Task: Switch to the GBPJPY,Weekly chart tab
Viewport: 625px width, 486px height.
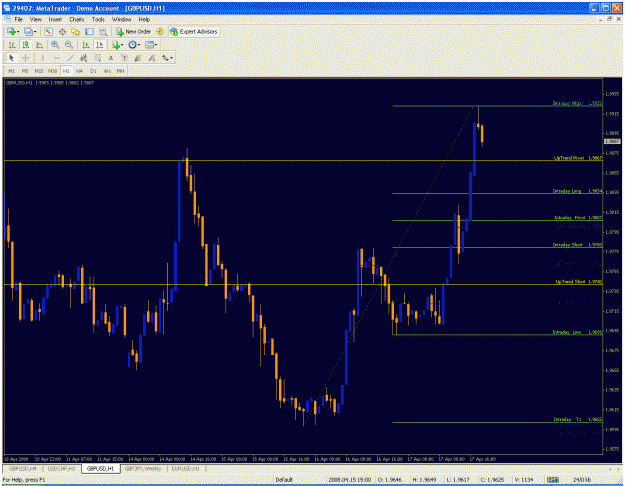Action: point(143,469)
